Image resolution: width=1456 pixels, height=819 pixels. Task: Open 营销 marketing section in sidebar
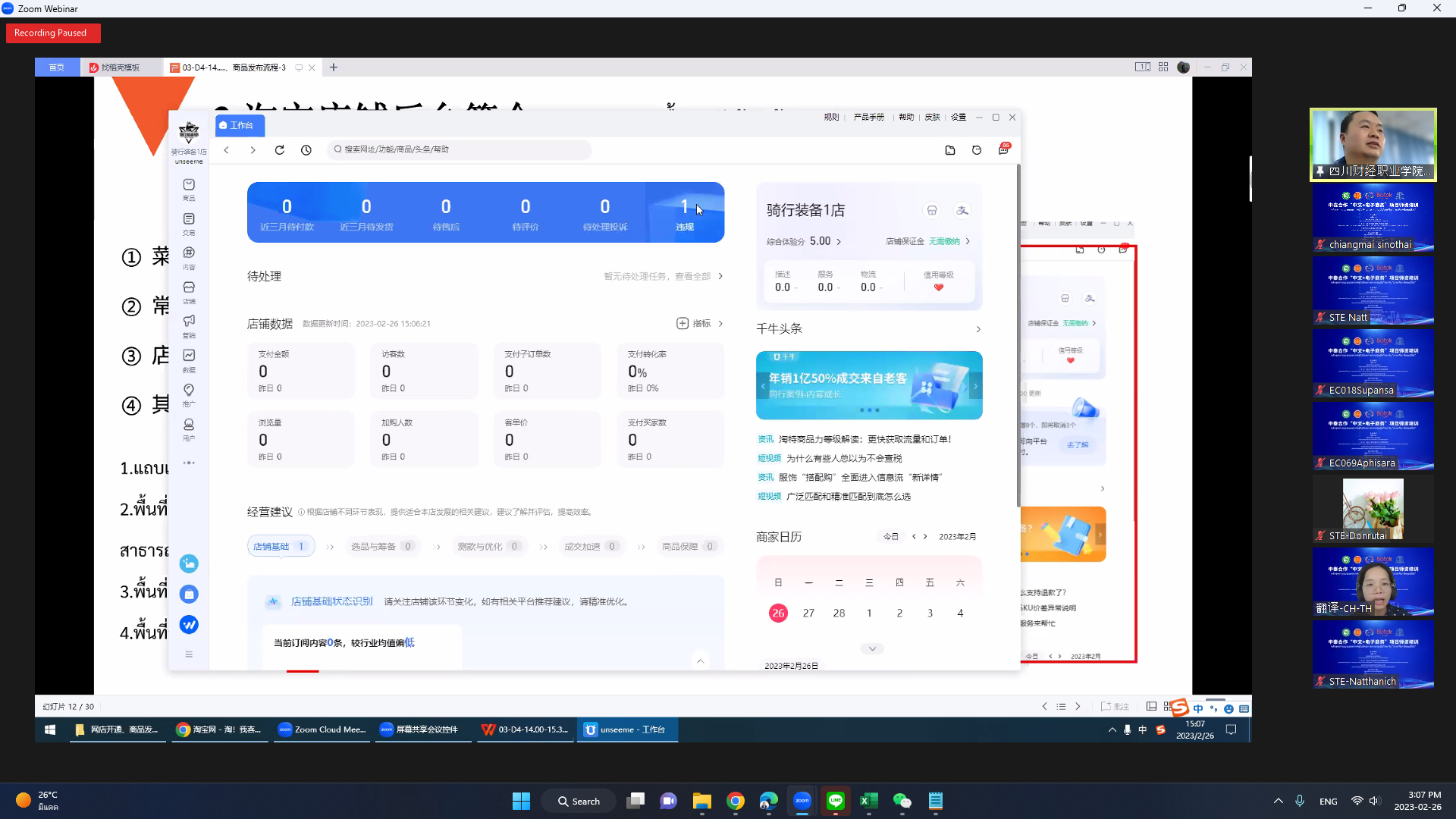[x=189, y=327]
